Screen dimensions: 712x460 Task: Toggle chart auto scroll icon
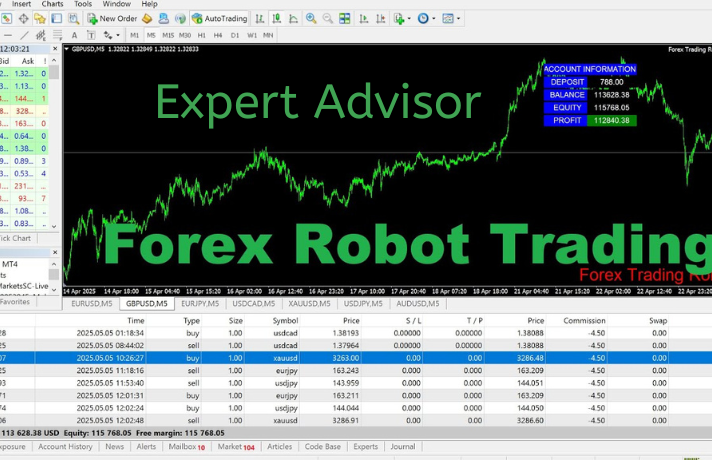[x=364, y=19]
